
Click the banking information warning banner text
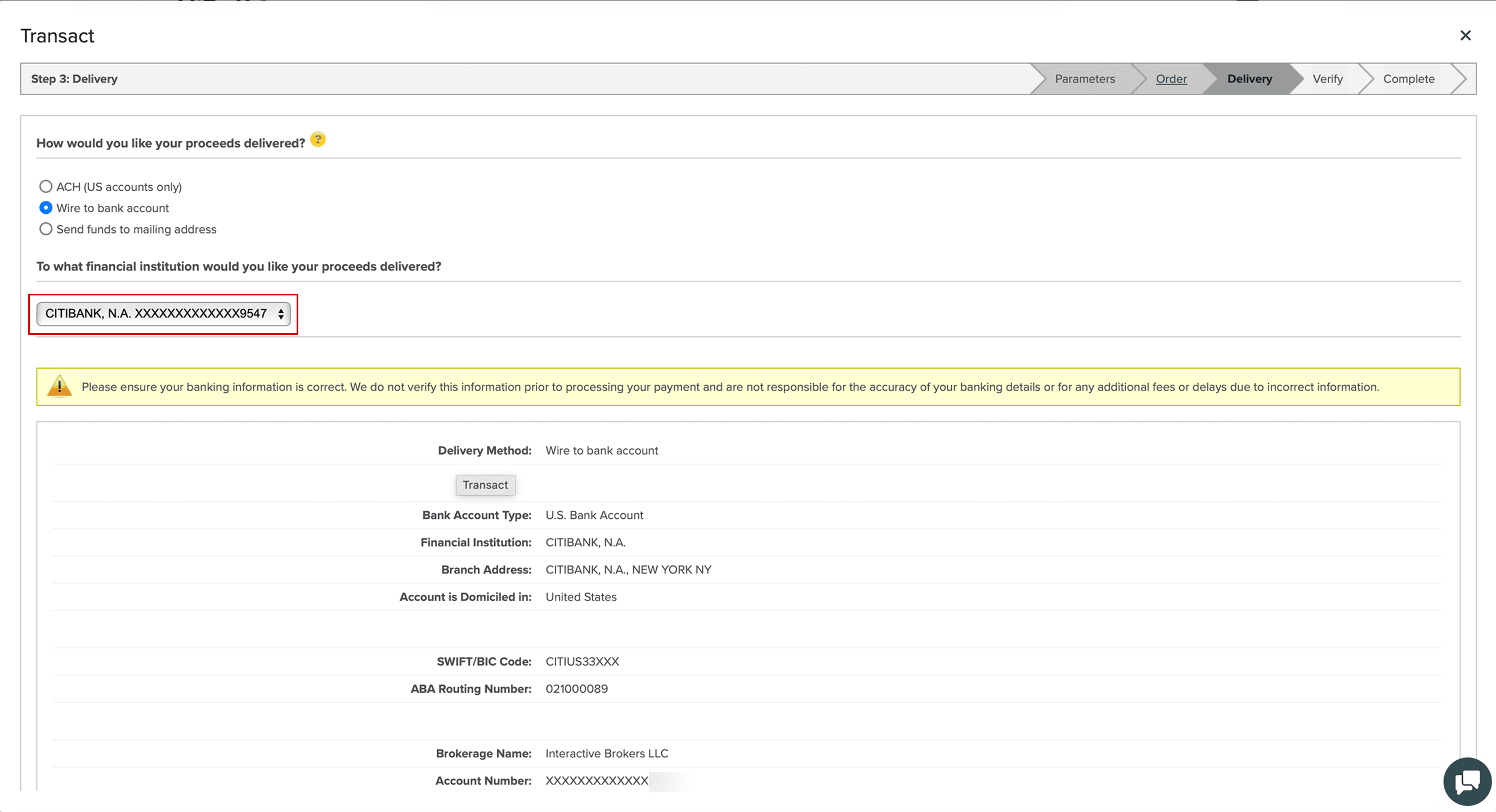coord(730,387)
